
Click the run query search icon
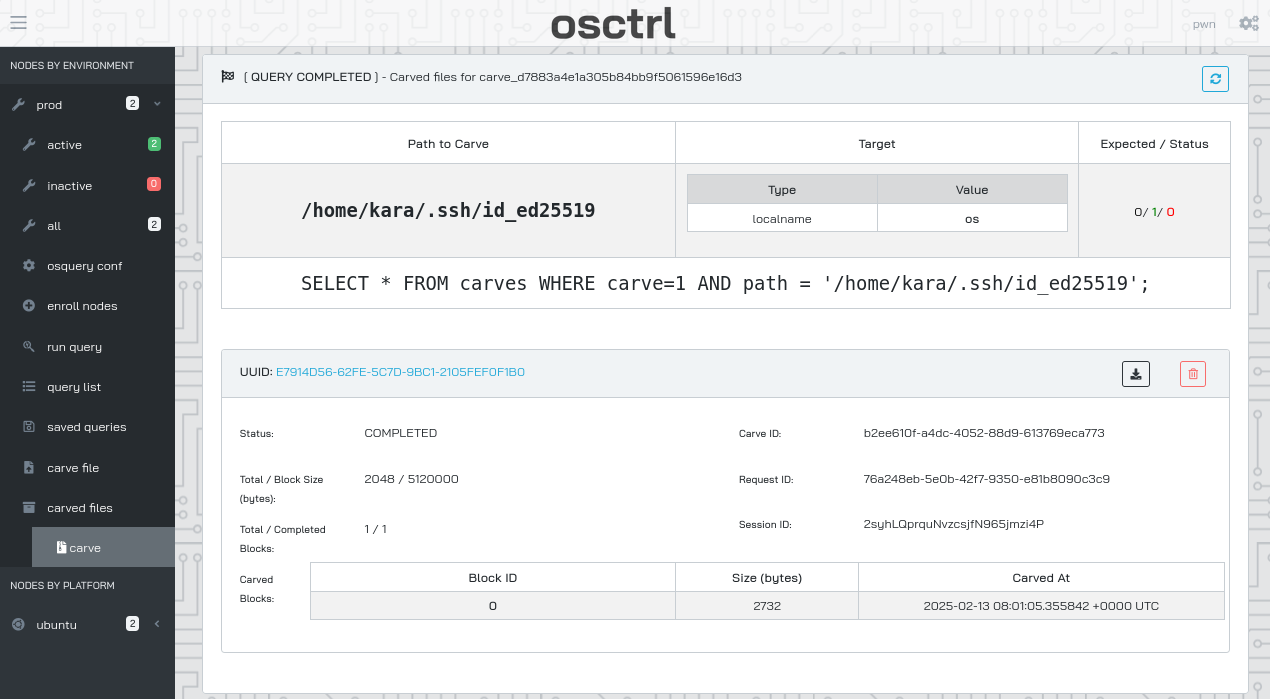(x=28, y=347)
